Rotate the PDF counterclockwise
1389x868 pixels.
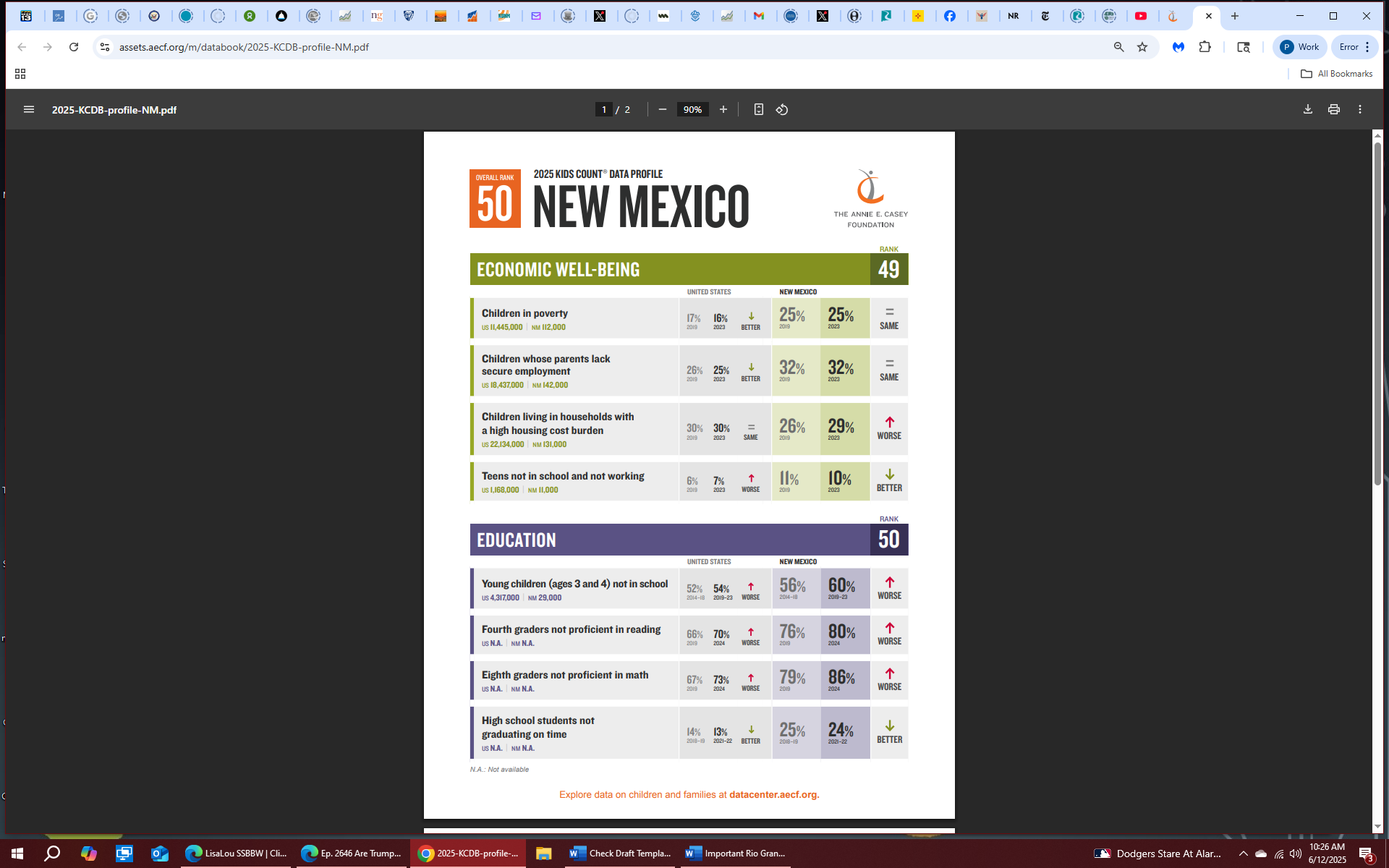[x=782, y=109]
